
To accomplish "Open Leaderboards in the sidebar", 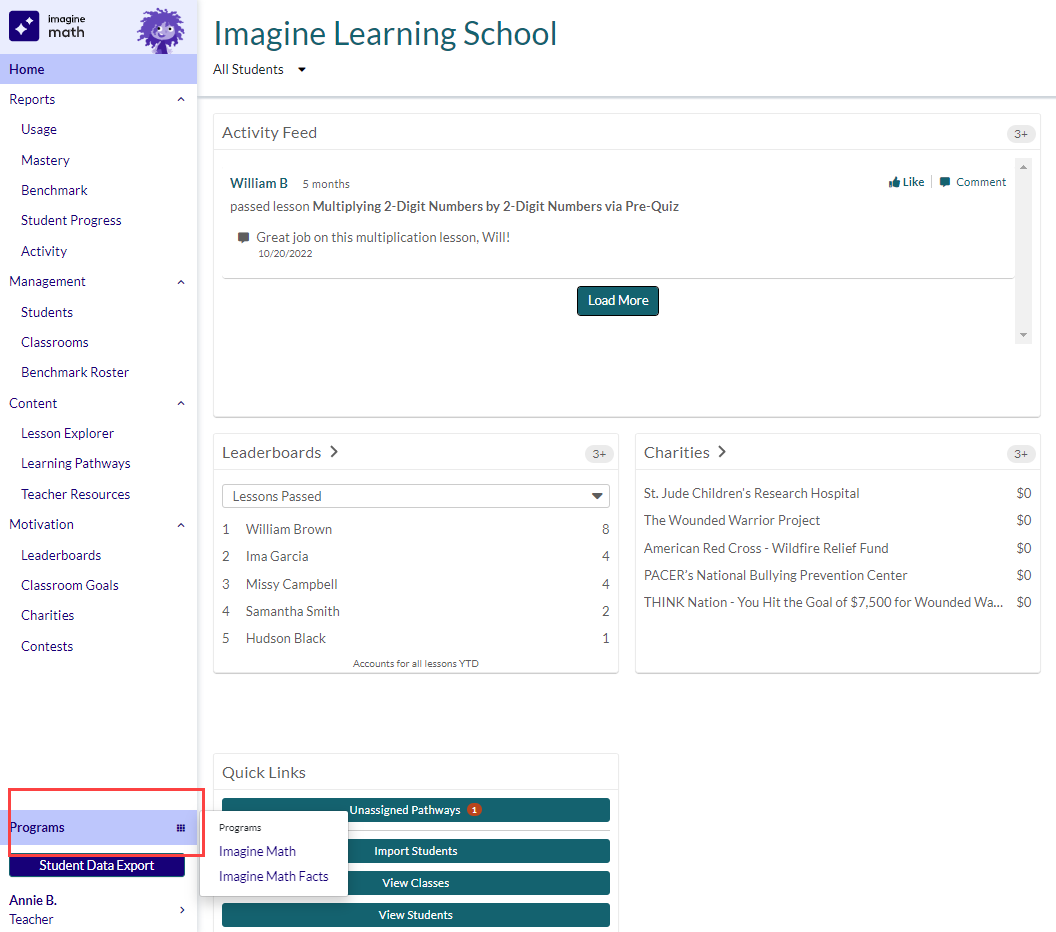I will (61, 556).
